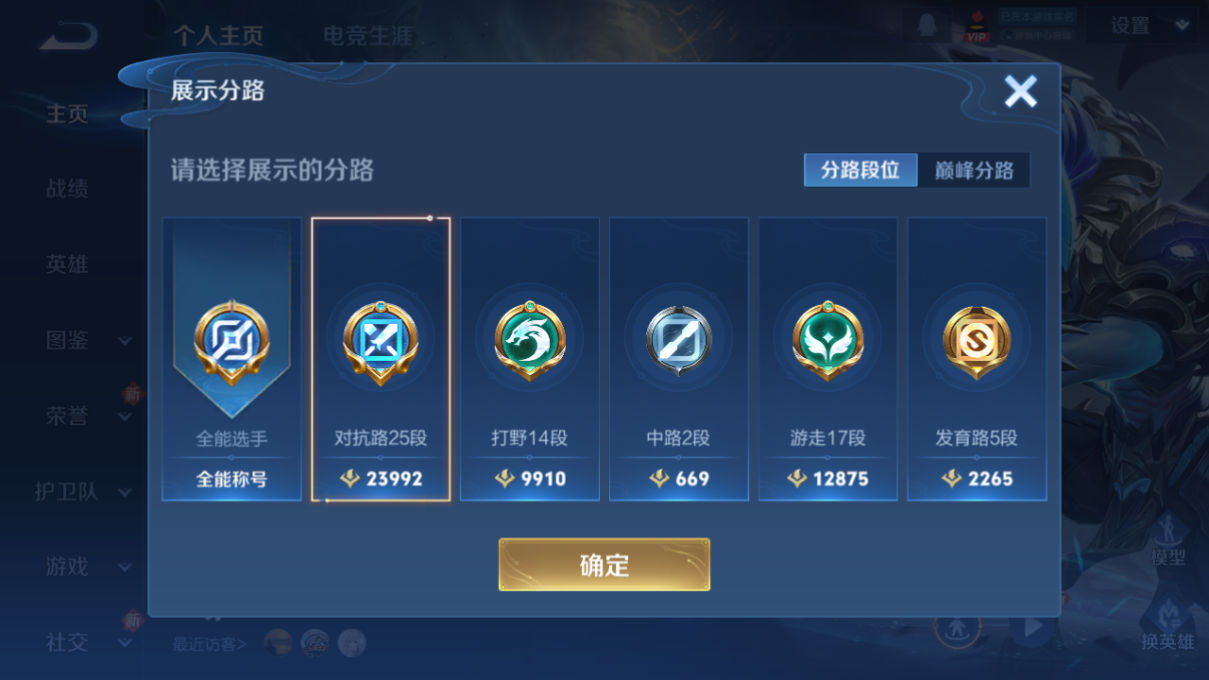Close the 展示分路 dialog with X
The height and width of the screenshot is (680, 1209).
(1021, 92)
